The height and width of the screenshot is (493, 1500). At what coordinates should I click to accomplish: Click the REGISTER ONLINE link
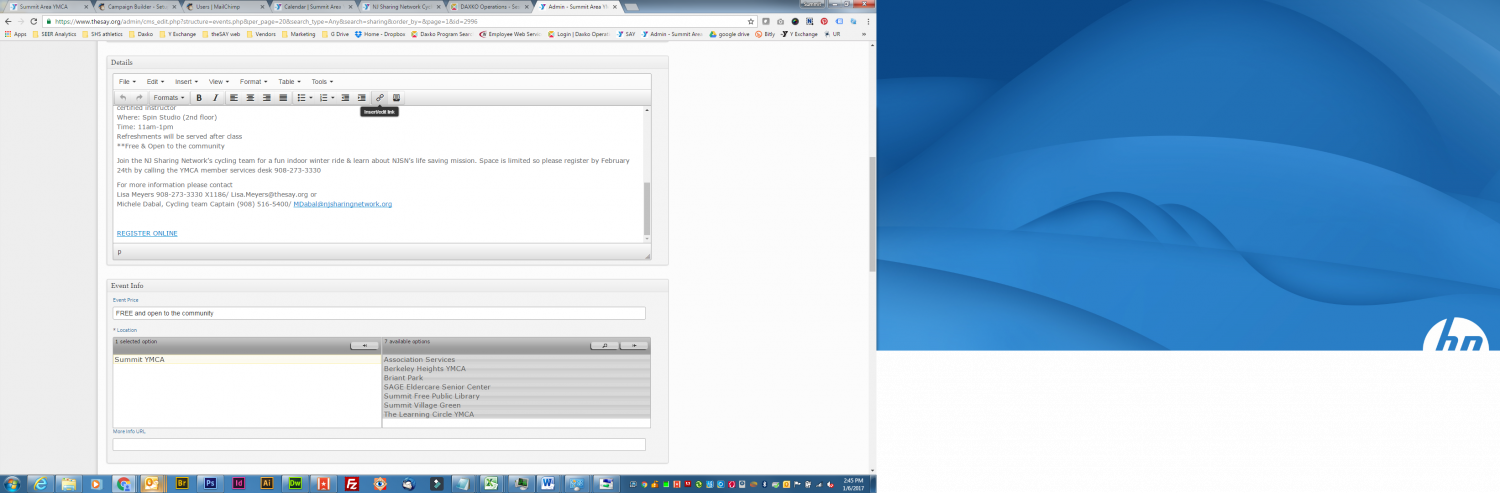(x=147, y=233)
